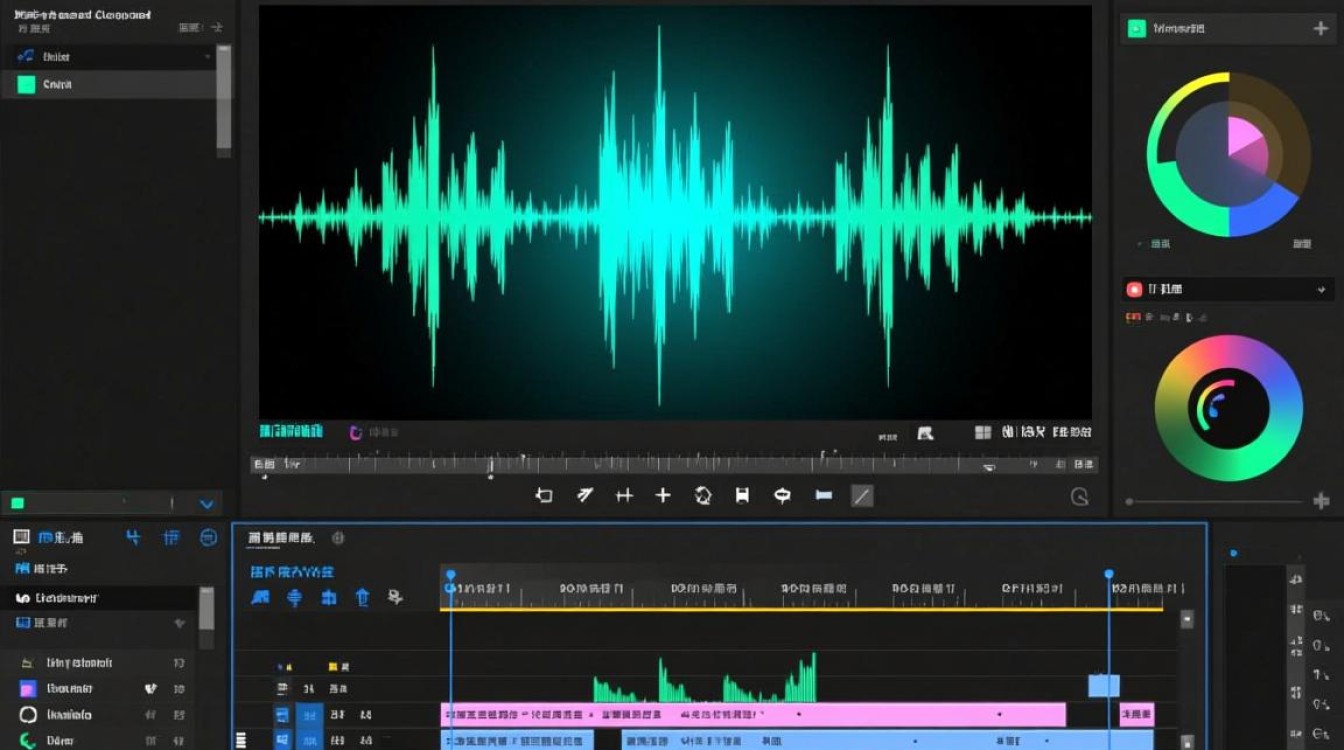1344x750 pixels.
Task: Click the plus icon beside the bottom-right slider
Action: tap(1321, 501)
